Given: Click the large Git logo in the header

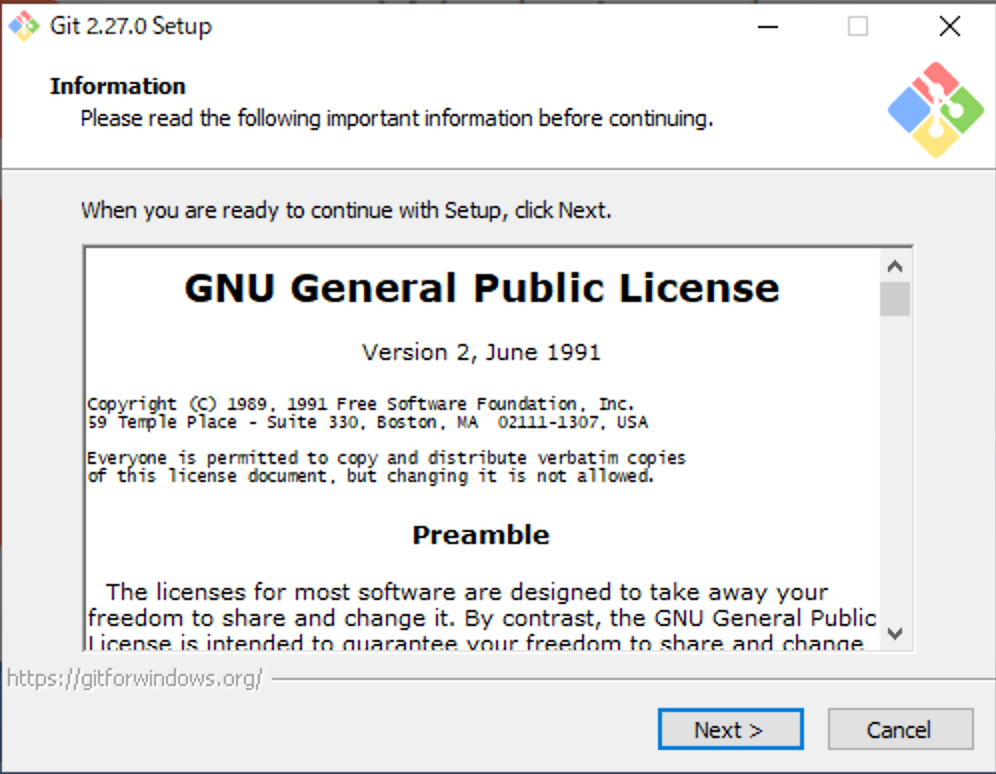Looking at the screenshot, I should [x=936, y=110].
